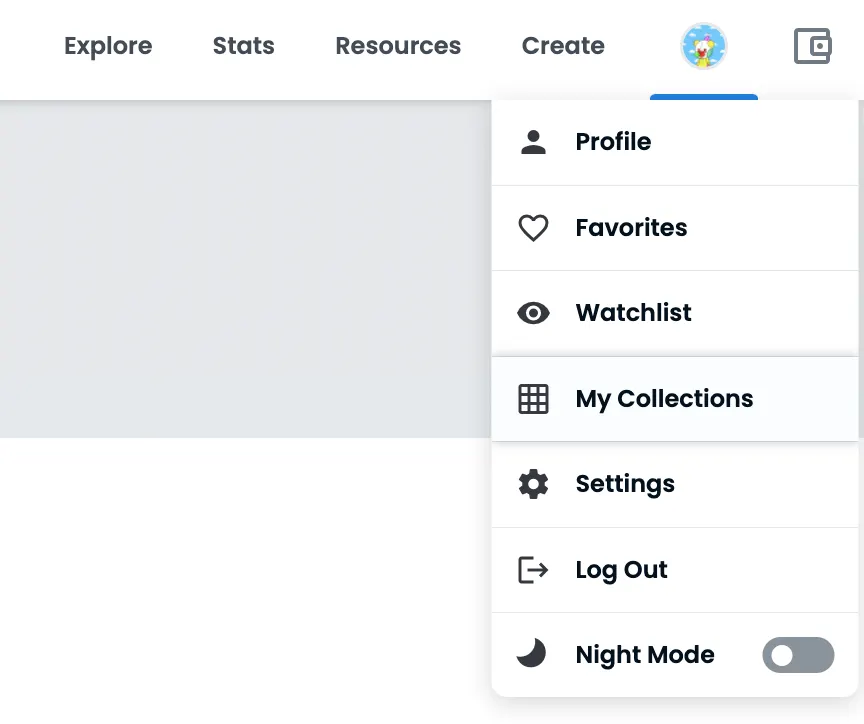This screenshot has width=864, height=724.
Task: Open Watchlist from the dropdown
Action: tap(633, 313)
